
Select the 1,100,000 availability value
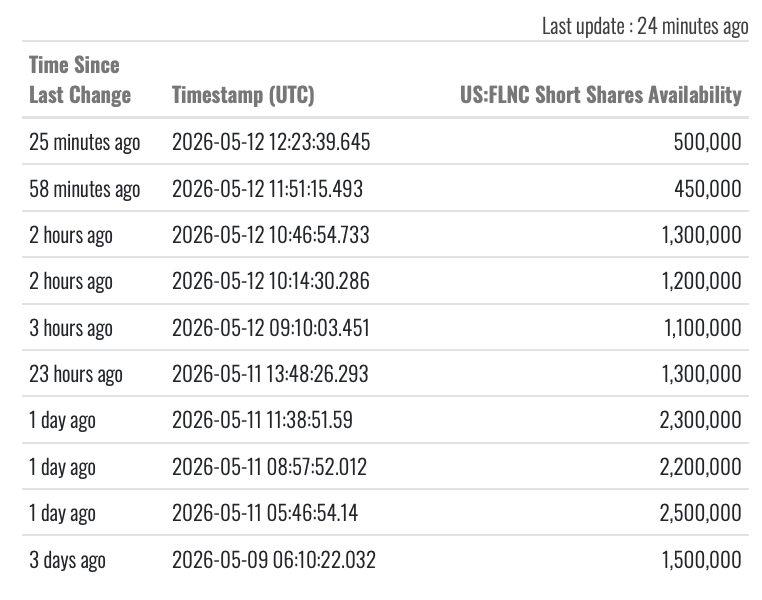click(703, 327)
